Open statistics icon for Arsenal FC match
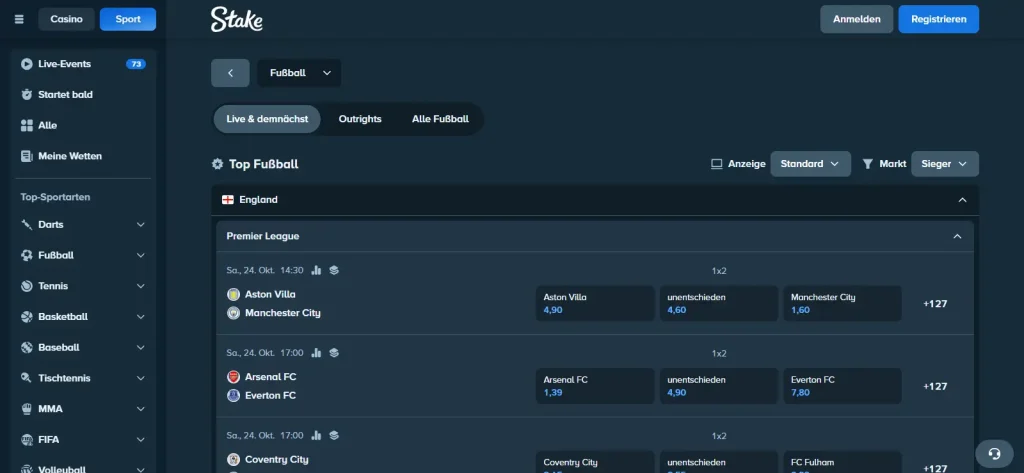Screen dimensions: 1024x473 (x=317, y=353)
